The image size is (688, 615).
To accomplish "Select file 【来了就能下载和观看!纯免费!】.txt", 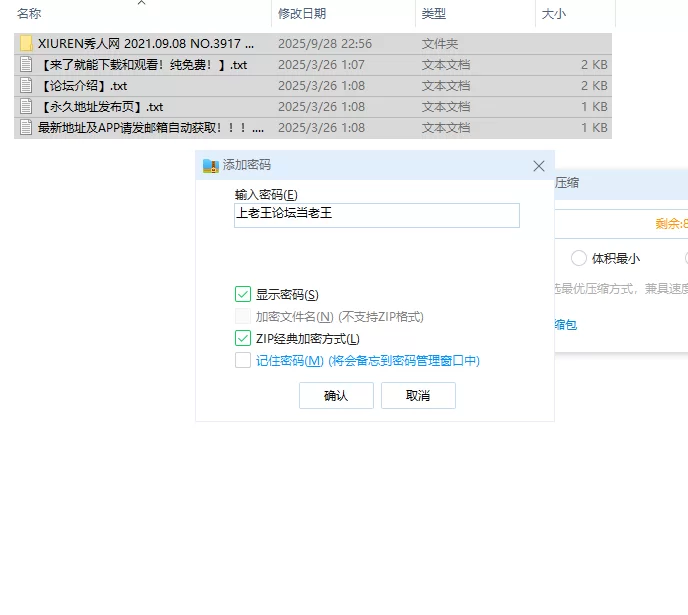I will [143, 64].
